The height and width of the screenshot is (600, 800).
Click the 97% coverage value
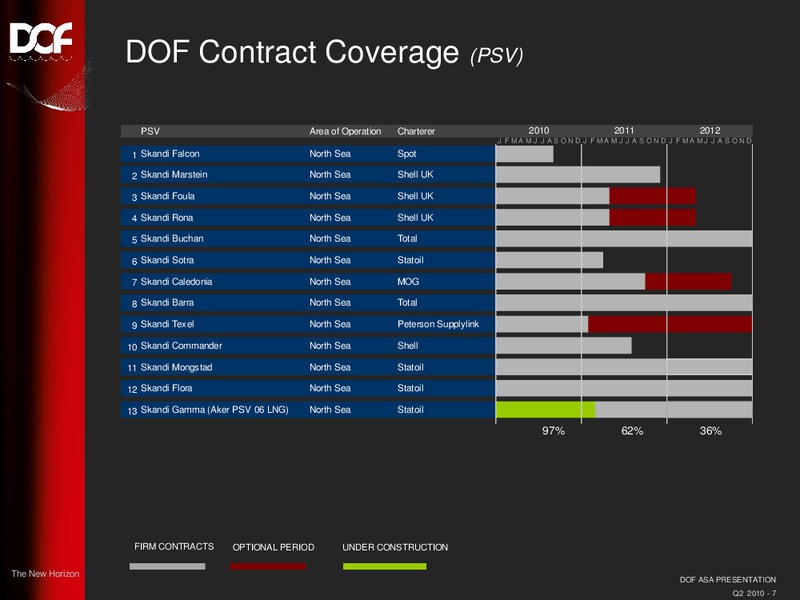click(x=553, y=431)
